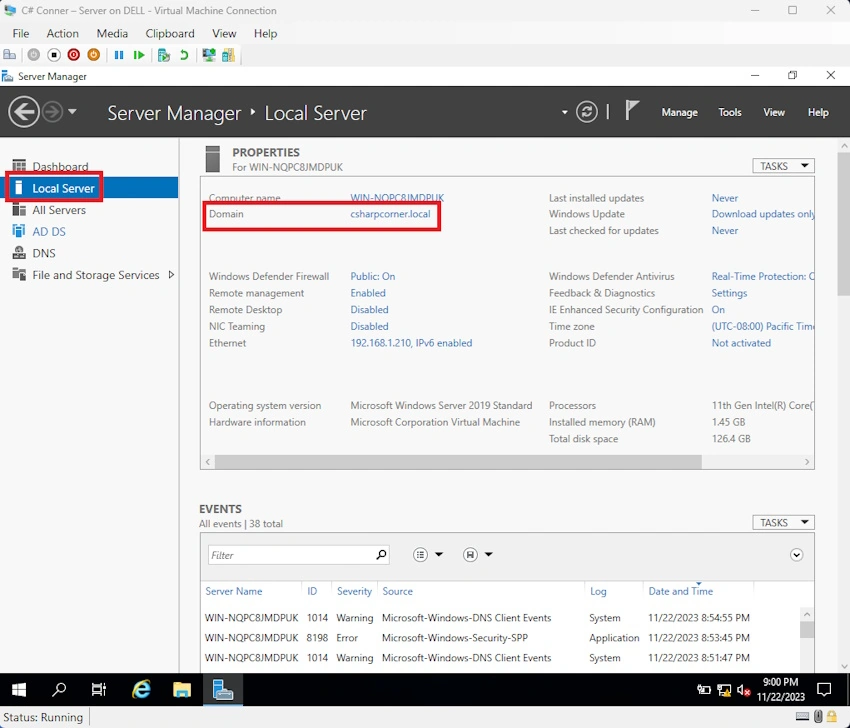Click the Checkpoint toolbar icon
The height and width of the screenshot is (728, 850).
pos(164,55)
